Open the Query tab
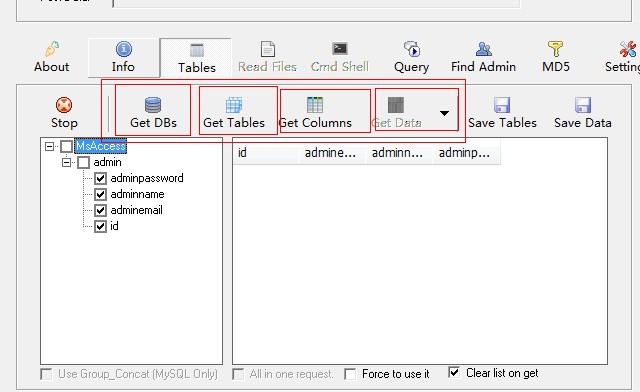This screenshot has height=392, width=640. [x=411, y=58]
